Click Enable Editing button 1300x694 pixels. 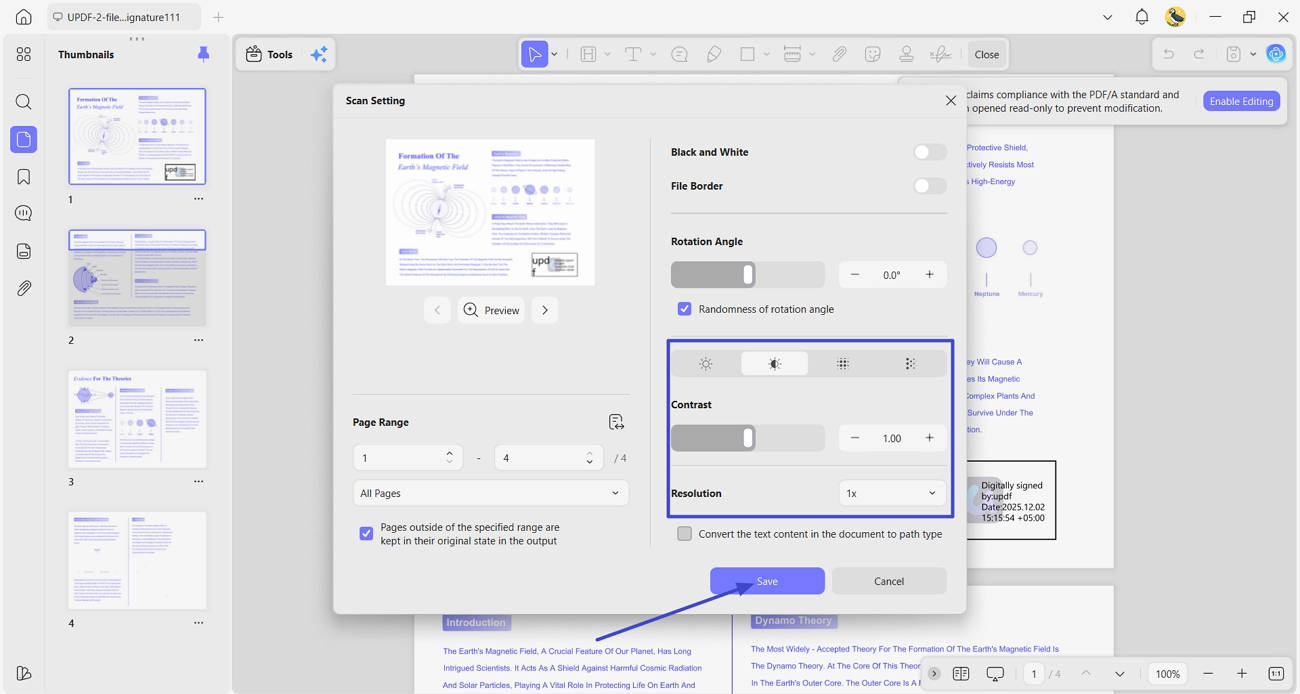point(1241,101)
